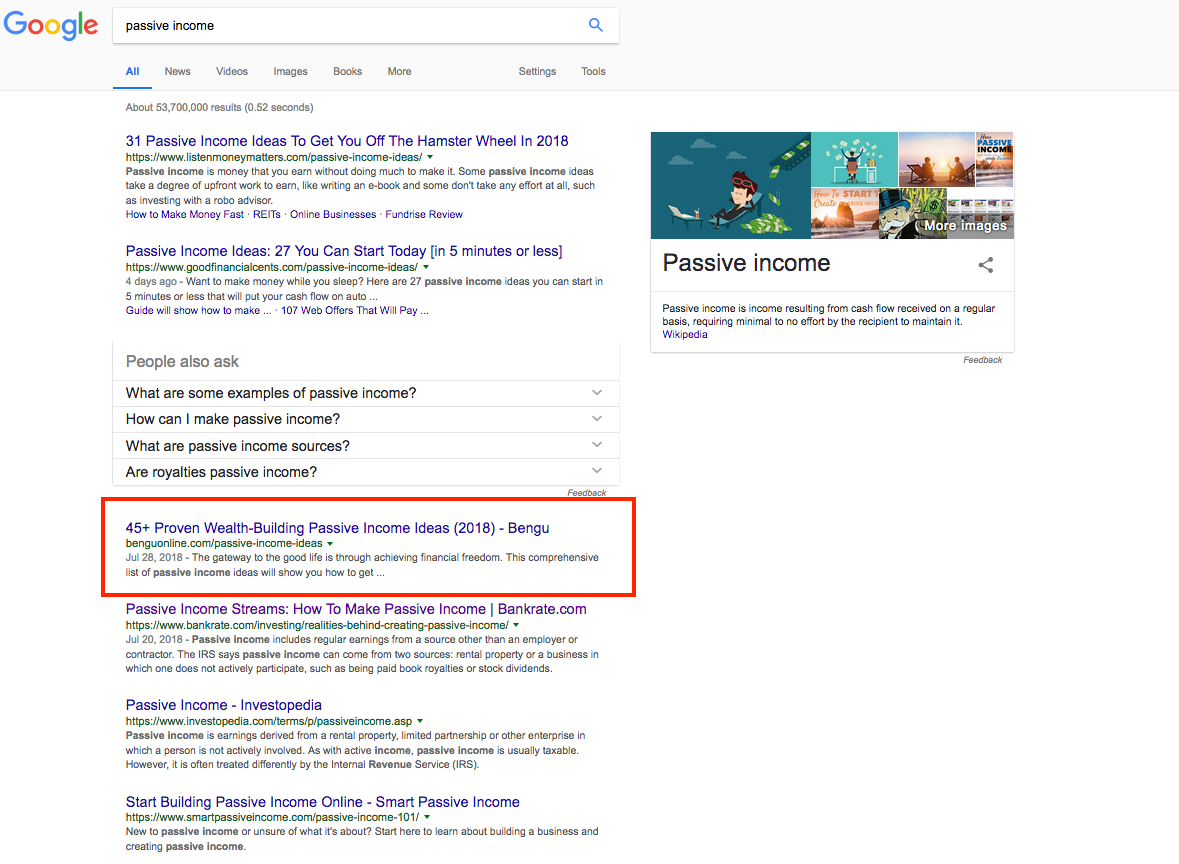Open dropdown arrow beside listenmoneymatters URL
This screenshot has width=1179, height=864.
pos(430,157)
